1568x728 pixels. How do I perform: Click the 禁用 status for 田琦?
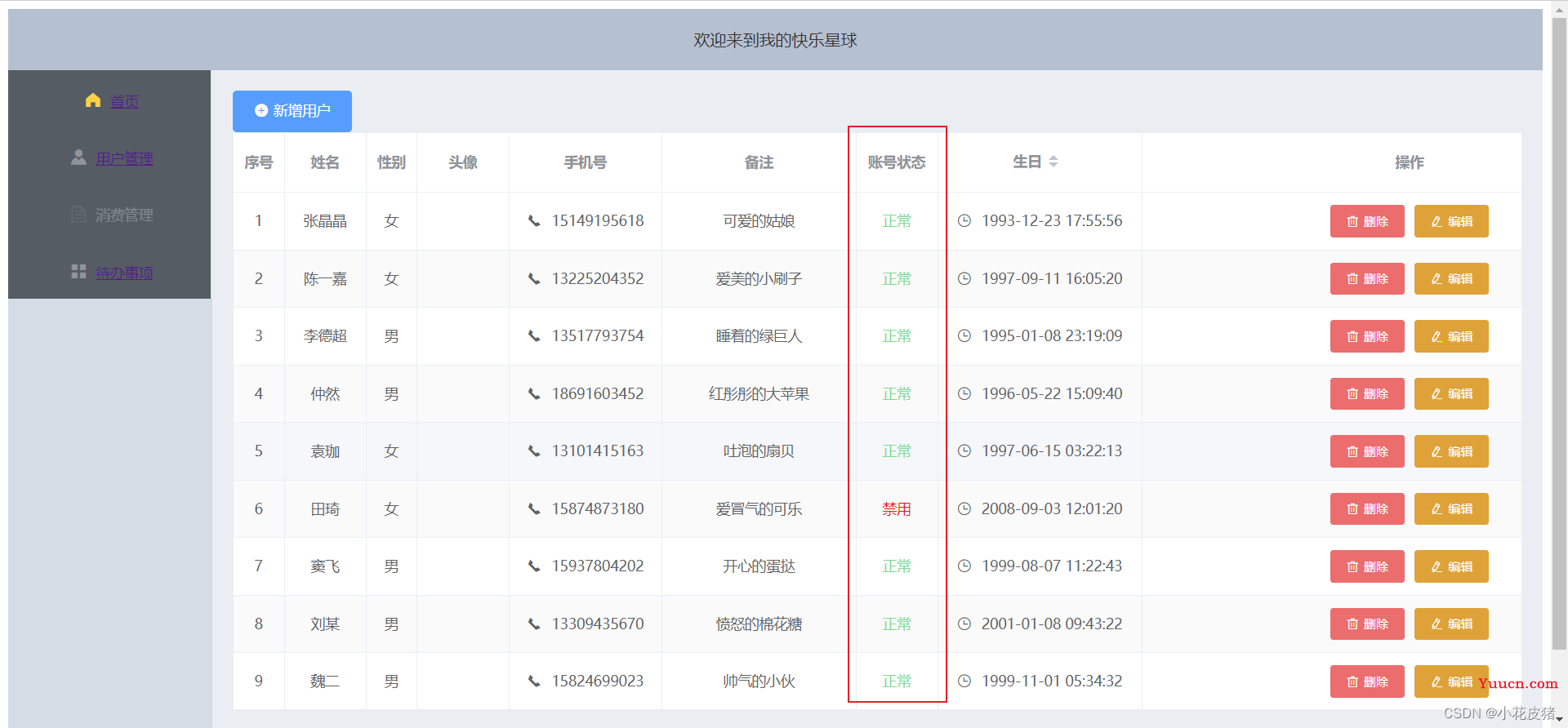[x=897, y=509]
